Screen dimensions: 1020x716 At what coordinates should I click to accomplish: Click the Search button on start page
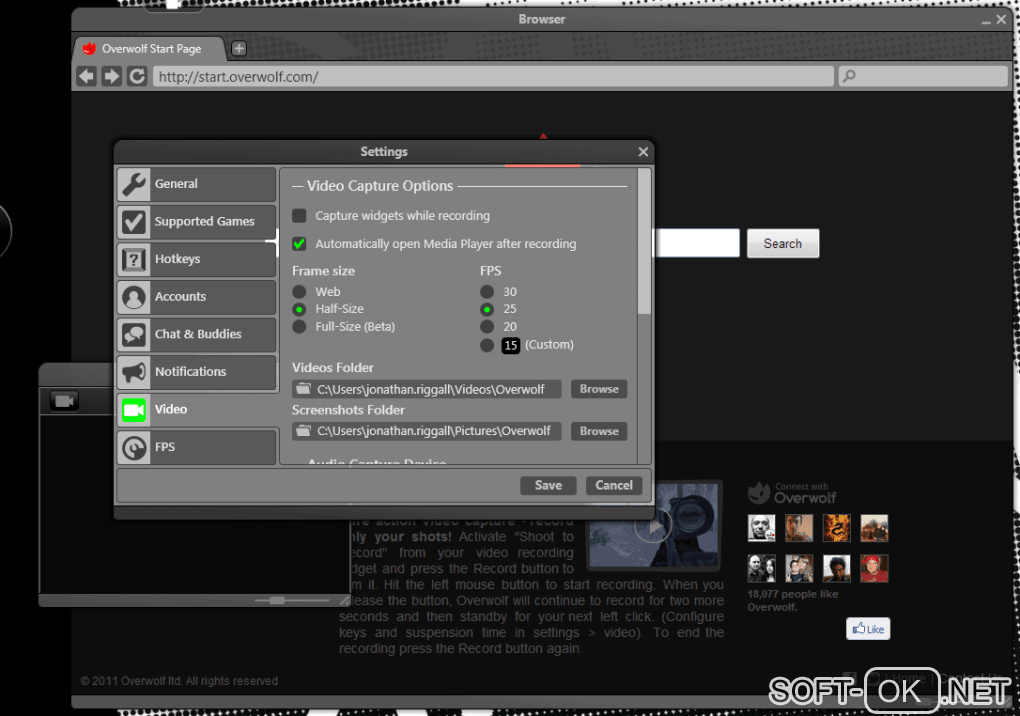coord(783,243)
